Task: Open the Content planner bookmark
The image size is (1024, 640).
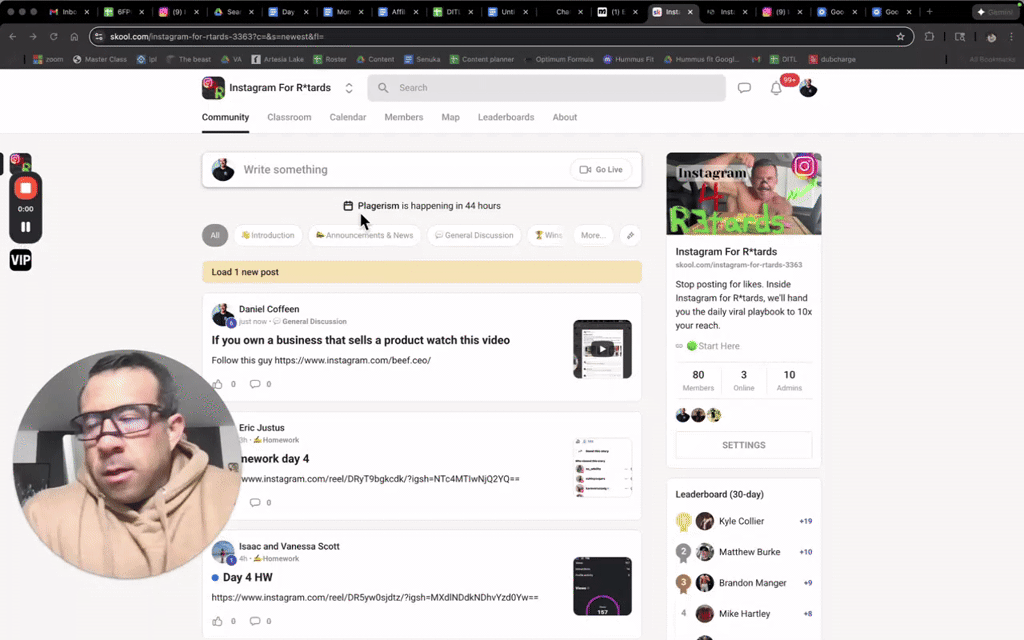Action: click(x=482, y=59)
